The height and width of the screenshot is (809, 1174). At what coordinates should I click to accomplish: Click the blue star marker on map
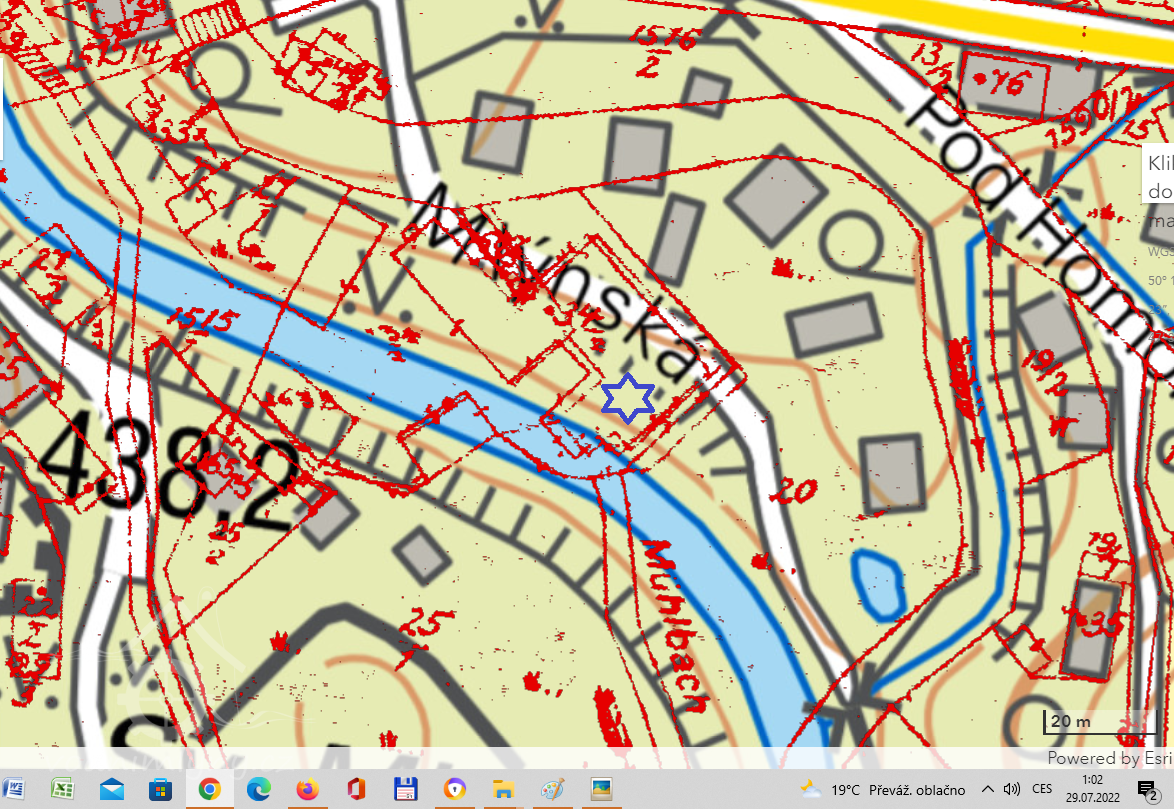[x=628, y=398]
